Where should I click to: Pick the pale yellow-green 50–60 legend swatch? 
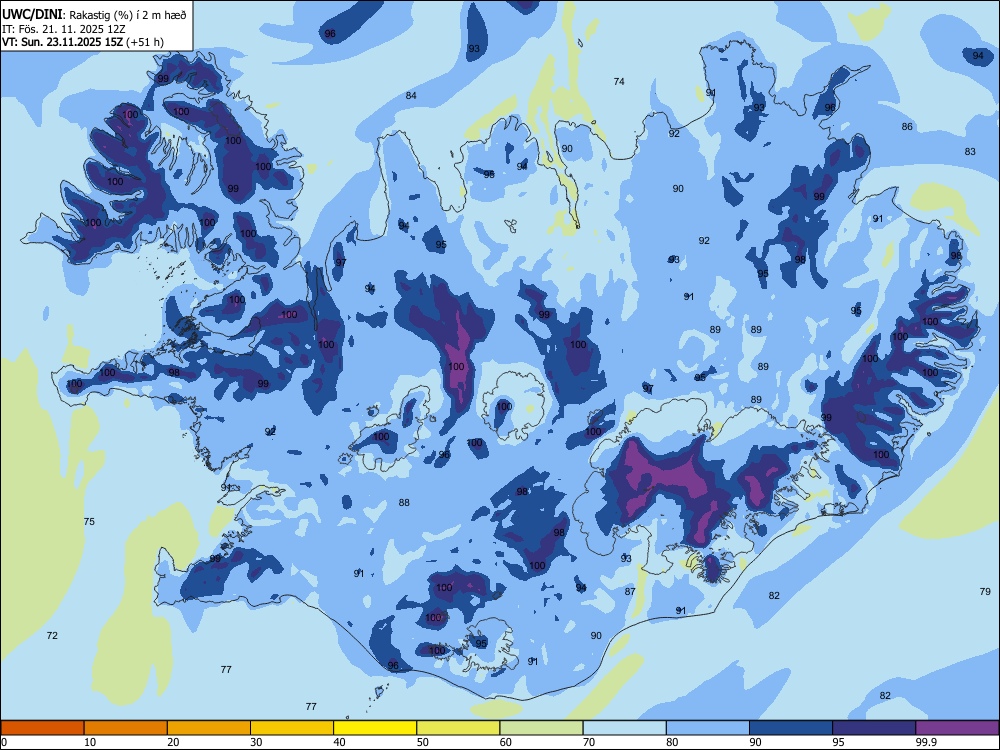pos(458,728)
